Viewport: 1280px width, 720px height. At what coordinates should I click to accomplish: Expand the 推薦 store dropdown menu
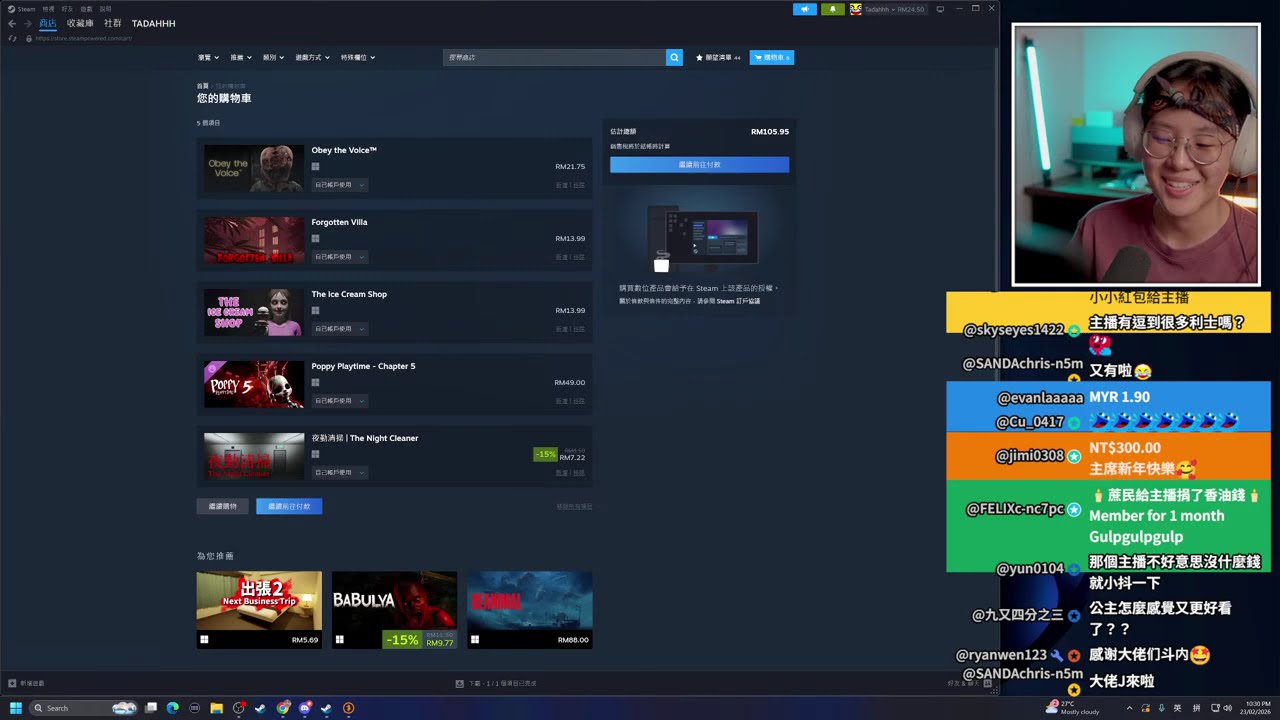pyautogui.click(x=241, y=57)
